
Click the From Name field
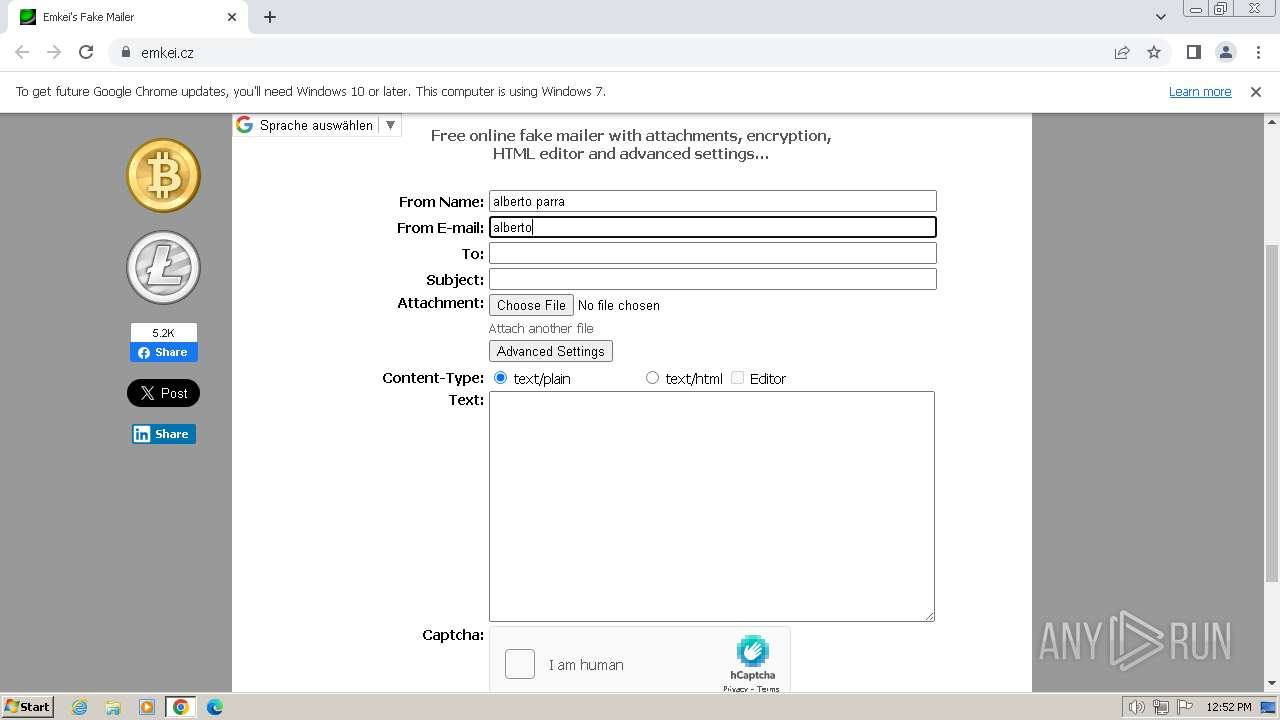[712, 201]
